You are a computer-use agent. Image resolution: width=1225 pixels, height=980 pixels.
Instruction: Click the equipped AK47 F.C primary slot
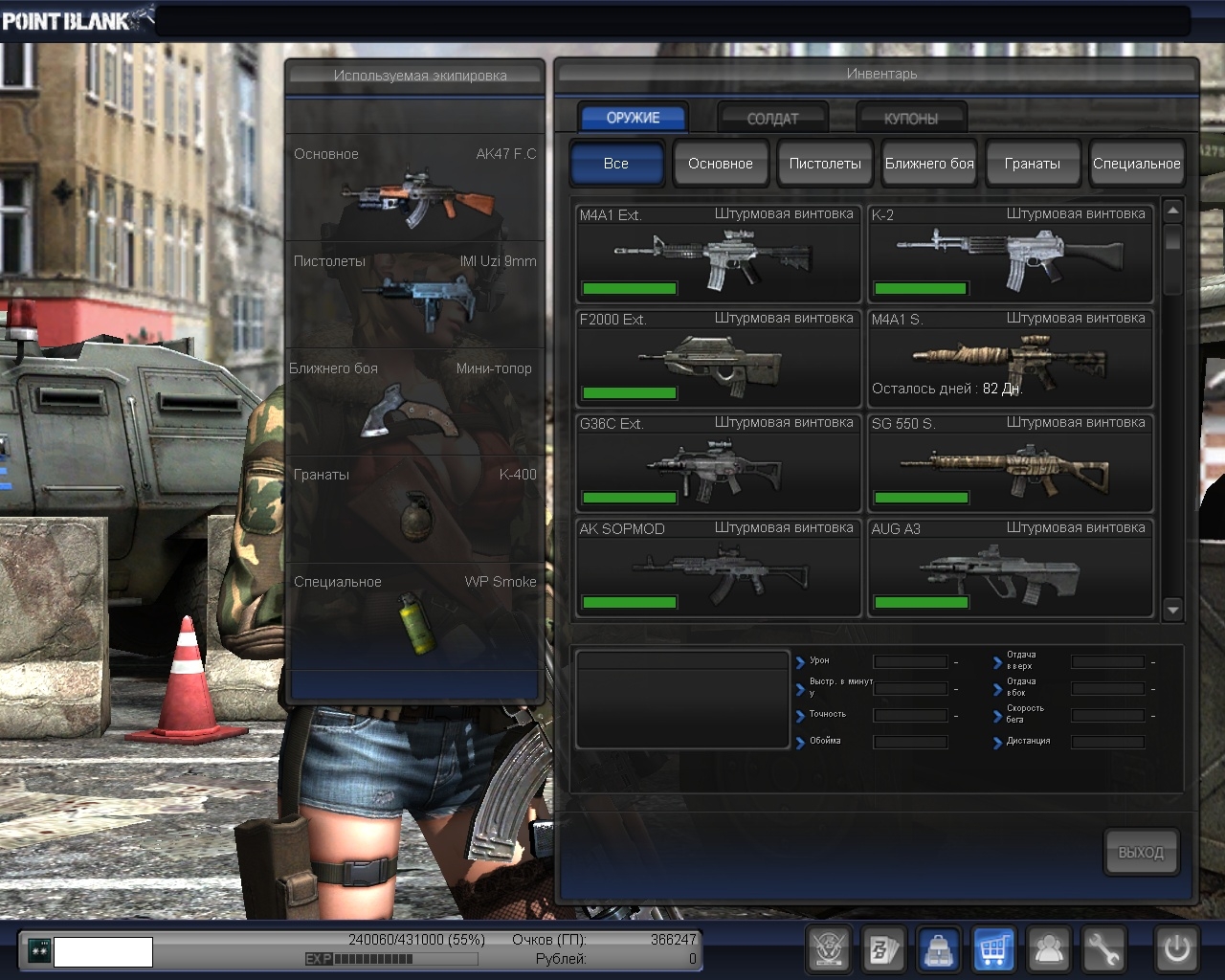tap(415, 189)
